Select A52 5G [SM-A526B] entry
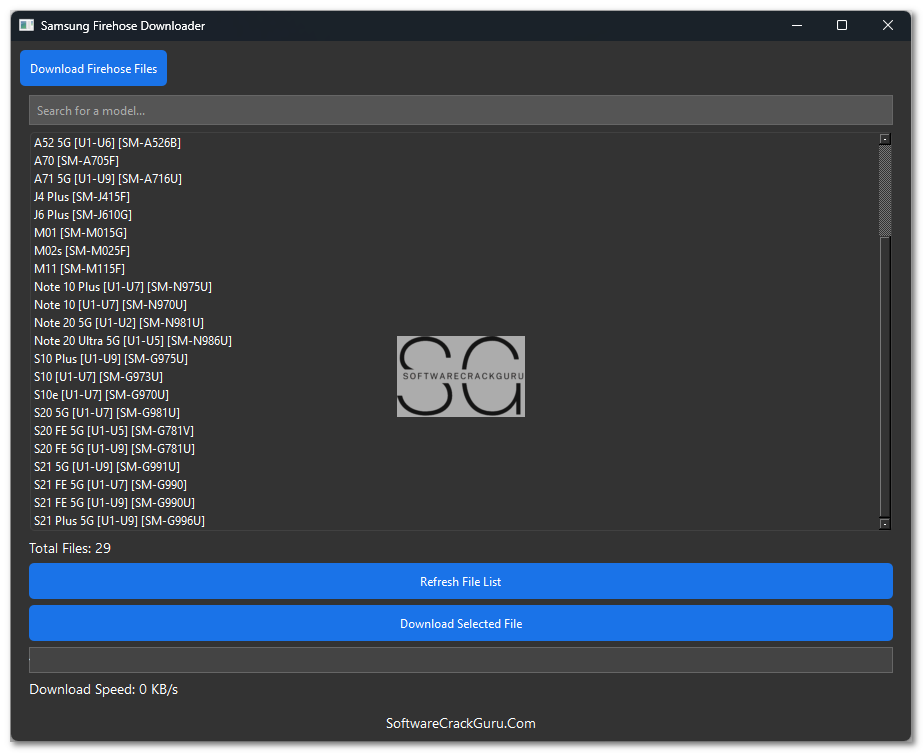Screen dimensions: 923x753 [107, 142]
